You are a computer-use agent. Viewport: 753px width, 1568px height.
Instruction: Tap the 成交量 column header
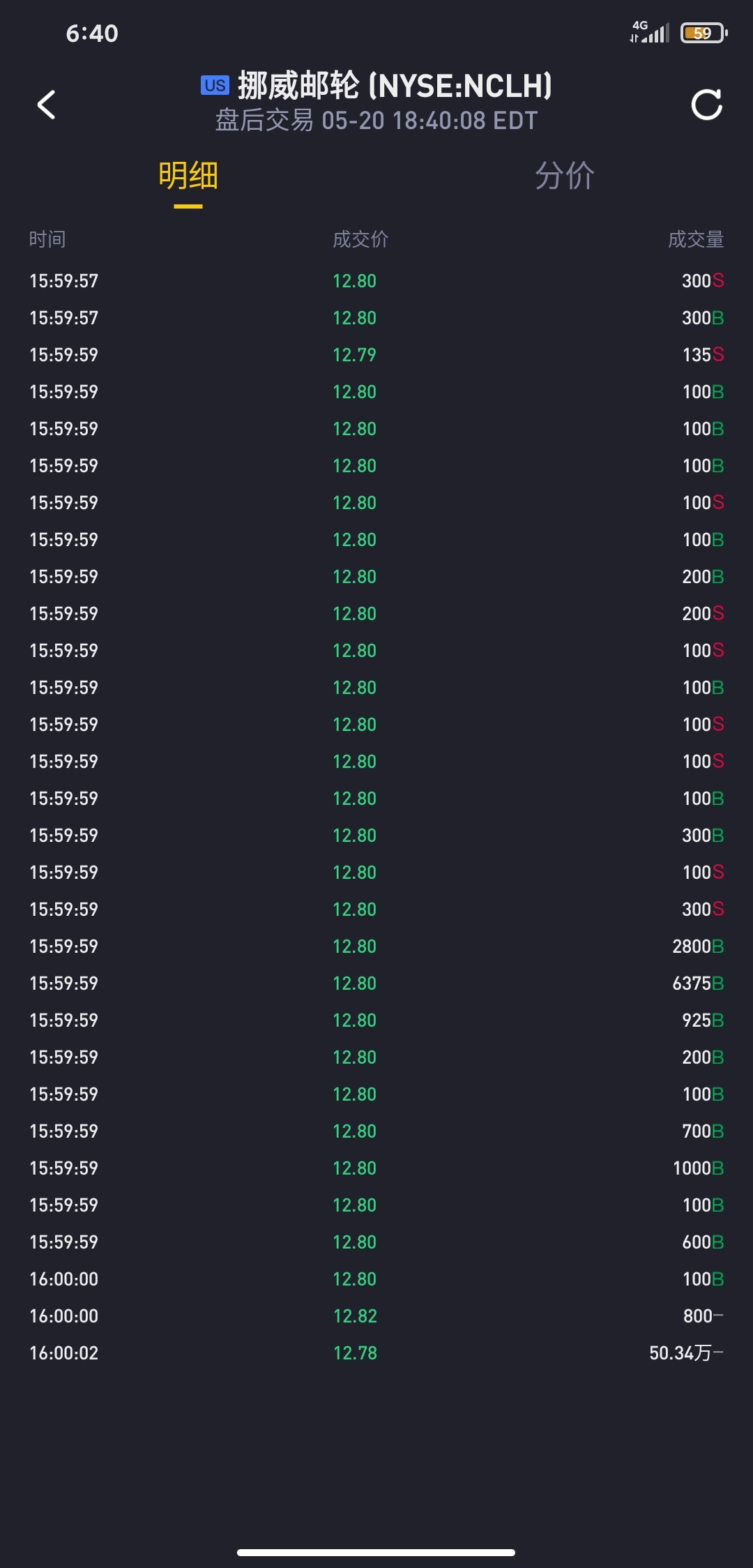click(695, 239)
